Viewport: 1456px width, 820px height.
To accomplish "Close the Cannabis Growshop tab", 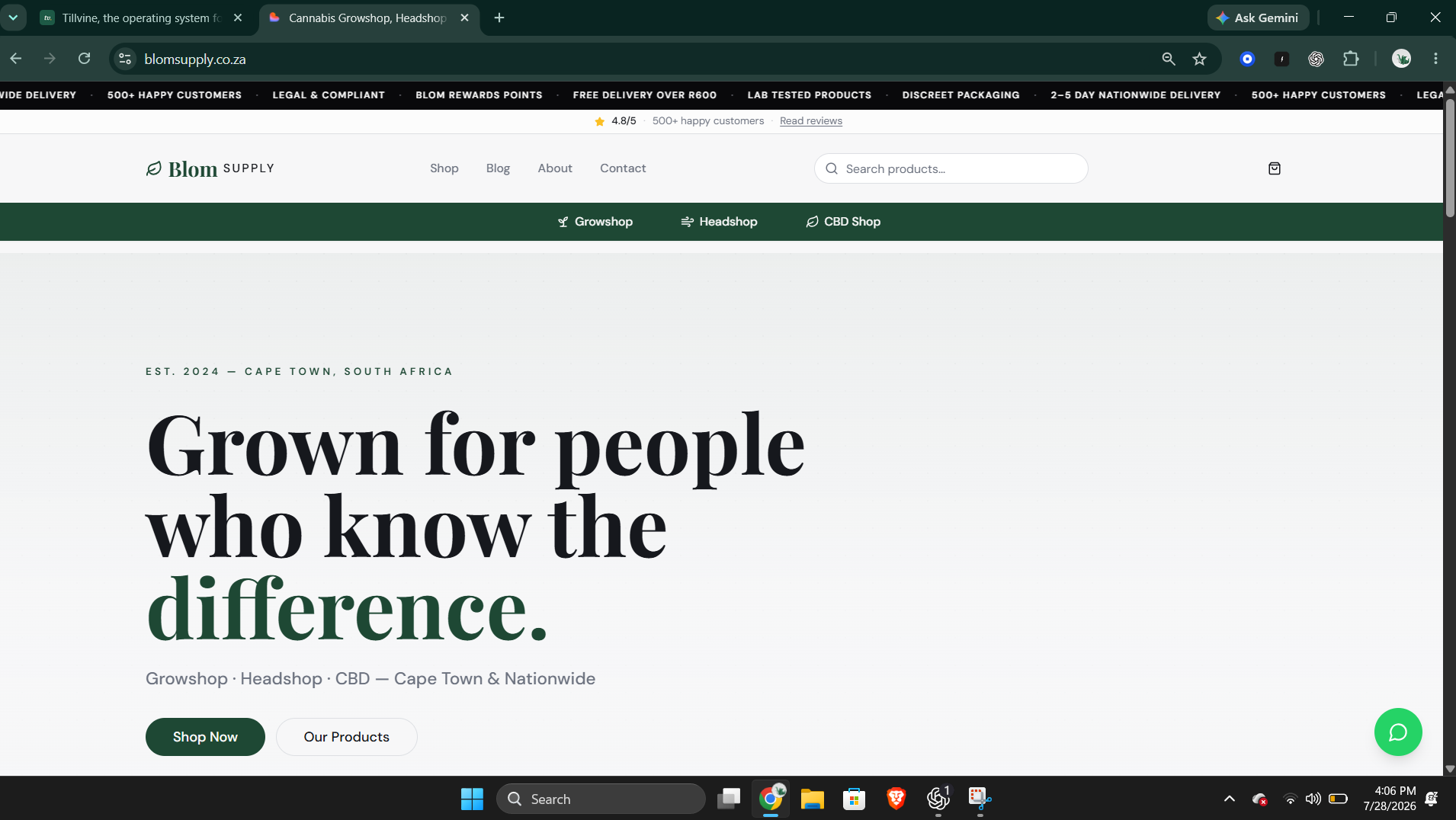I will [464, 18].
